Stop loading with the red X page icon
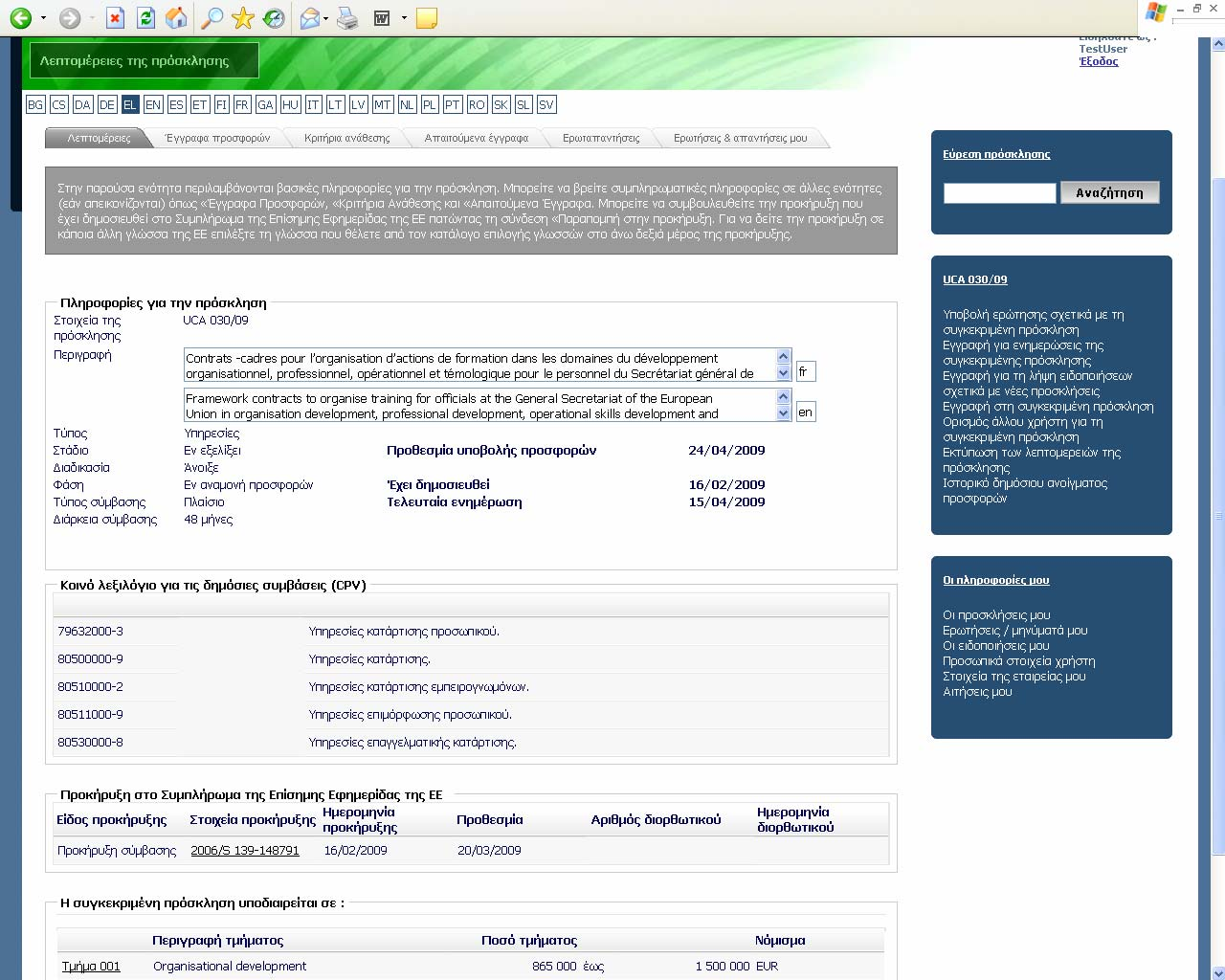1225x980 pixels. tap(115, 17)
